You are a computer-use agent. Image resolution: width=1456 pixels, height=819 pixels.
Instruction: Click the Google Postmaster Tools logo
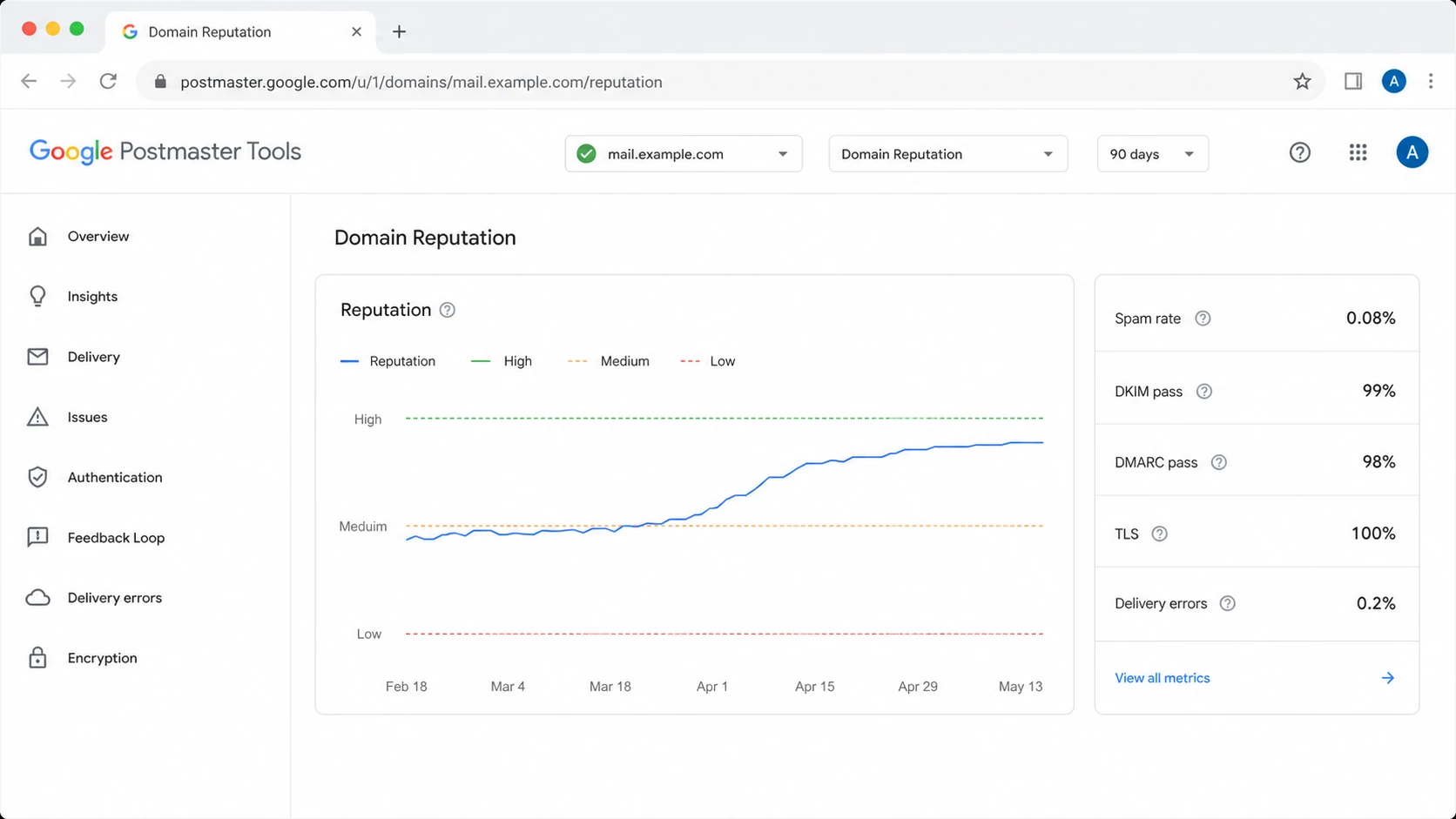click(x=165, y=151)
